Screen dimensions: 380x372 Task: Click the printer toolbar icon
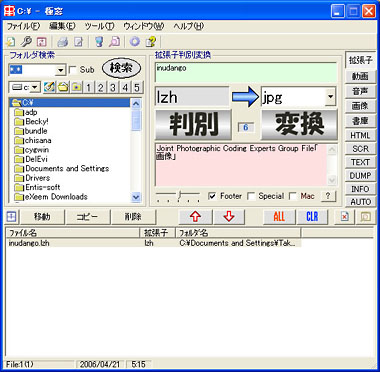click(63, 42)
